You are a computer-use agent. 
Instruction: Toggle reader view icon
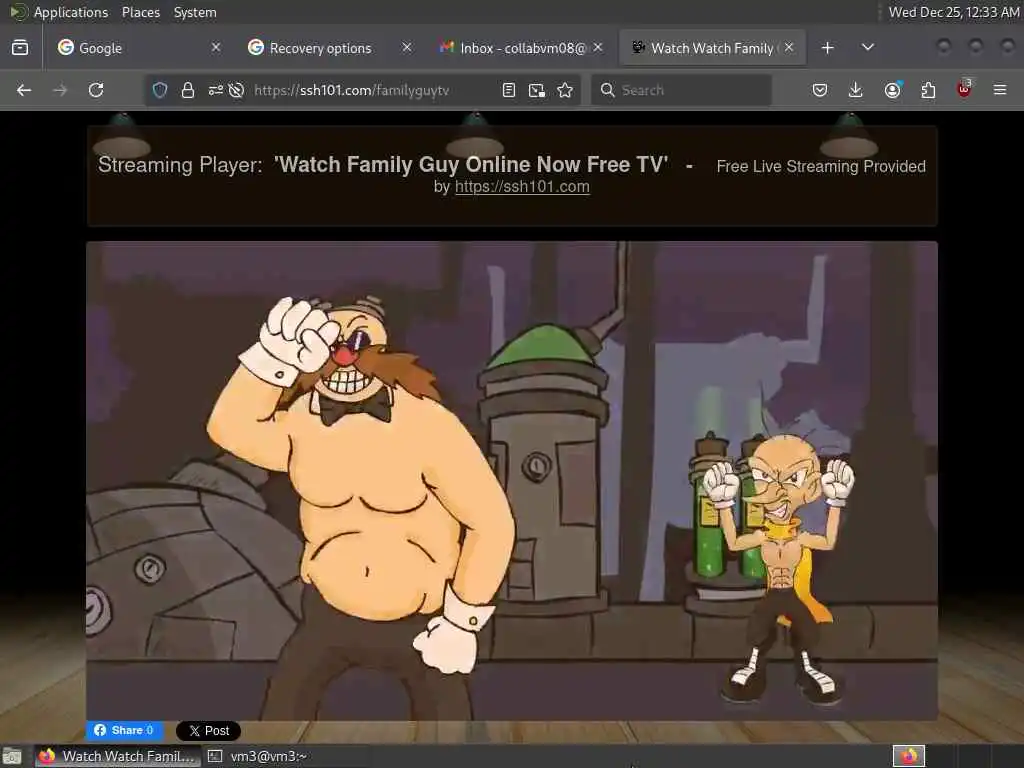tap(509, 90)
